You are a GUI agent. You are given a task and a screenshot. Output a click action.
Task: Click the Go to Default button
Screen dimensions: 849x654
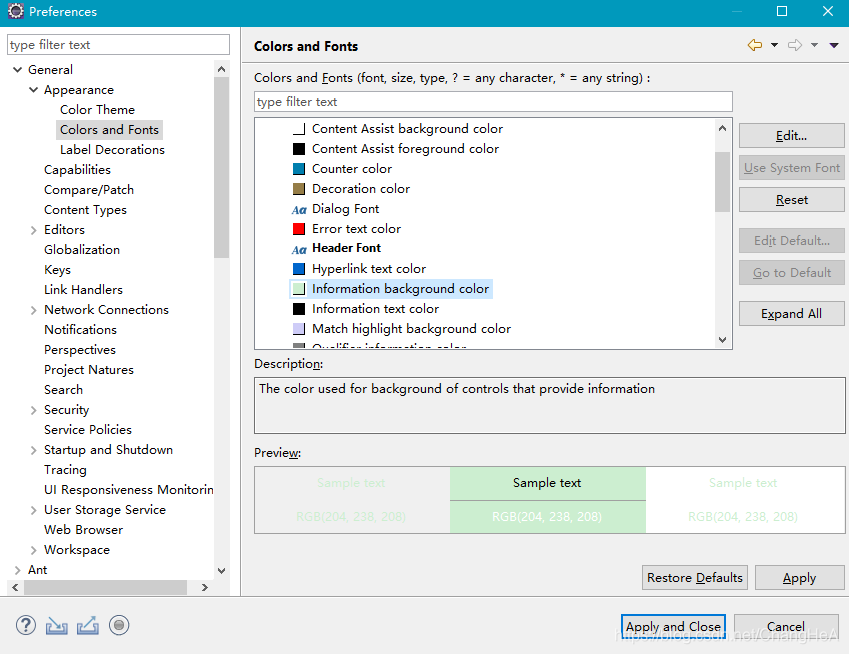792,273
